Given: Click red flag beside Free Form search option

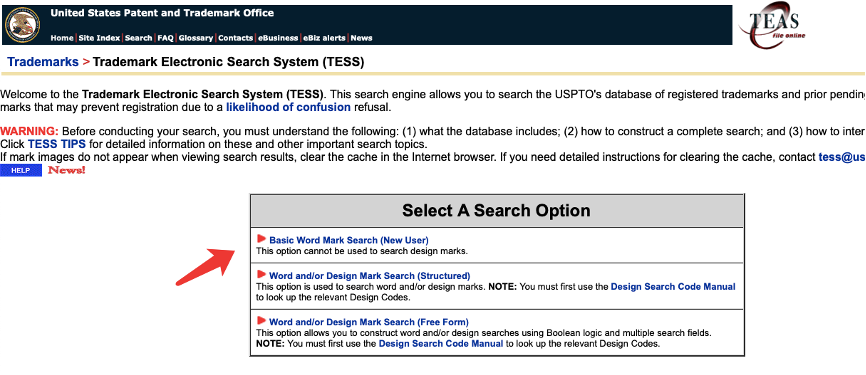Looking at the screenshot, I should [x=261, y=321].
